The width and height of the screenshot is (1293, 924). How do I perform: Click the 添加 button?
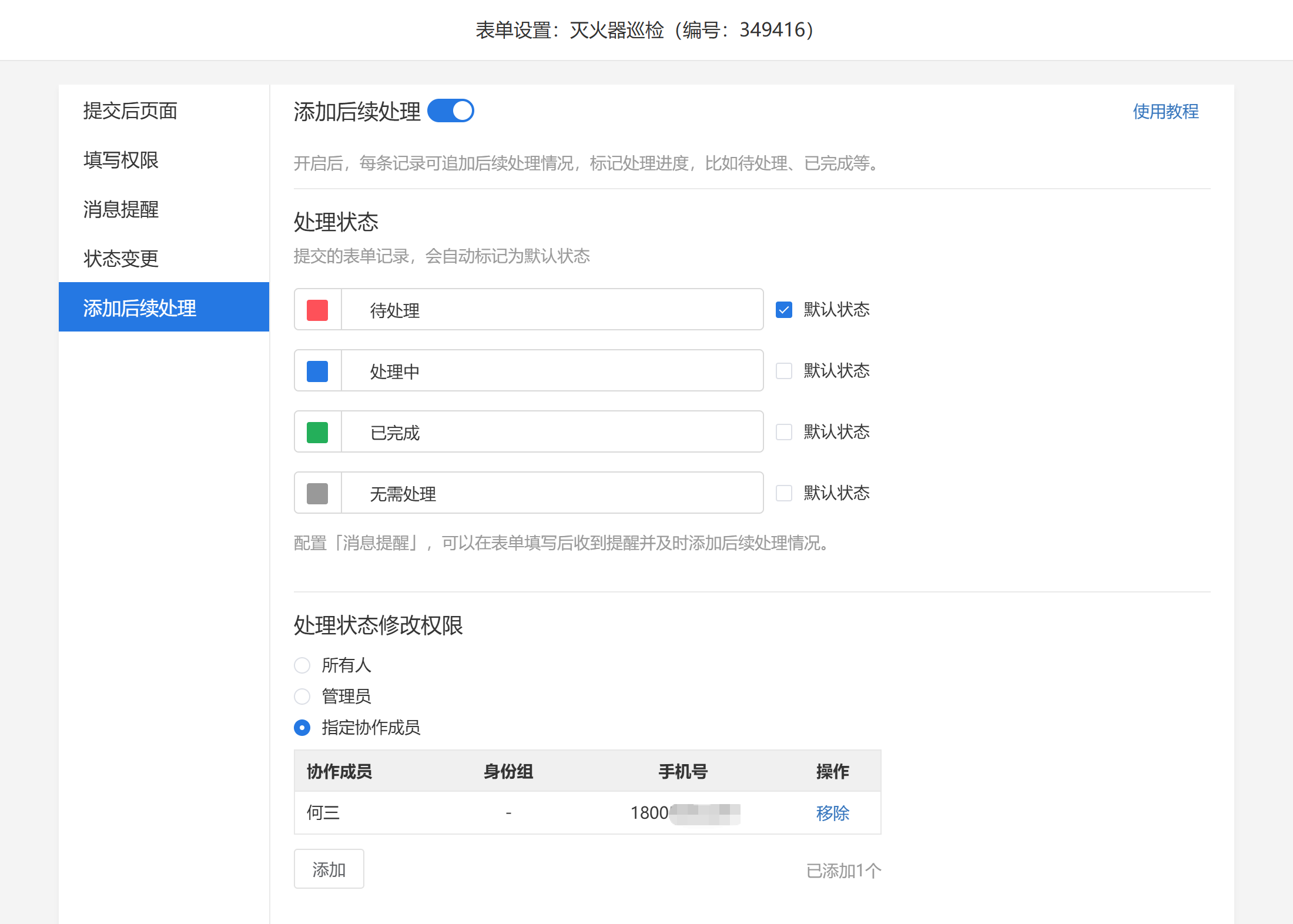tap(329, 869)
